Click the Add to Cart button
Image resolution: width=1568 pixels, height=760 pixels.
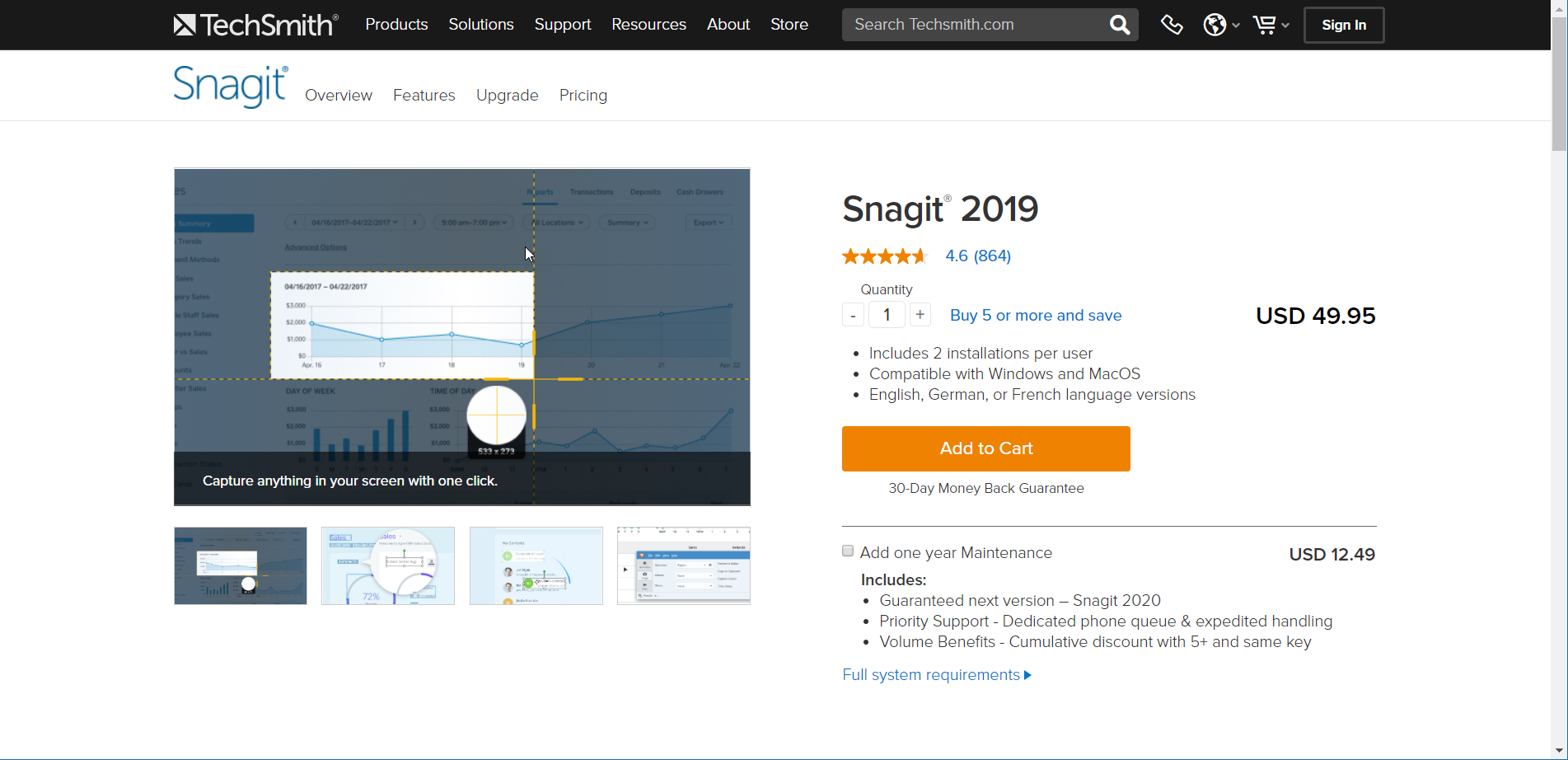coord(985,448)
